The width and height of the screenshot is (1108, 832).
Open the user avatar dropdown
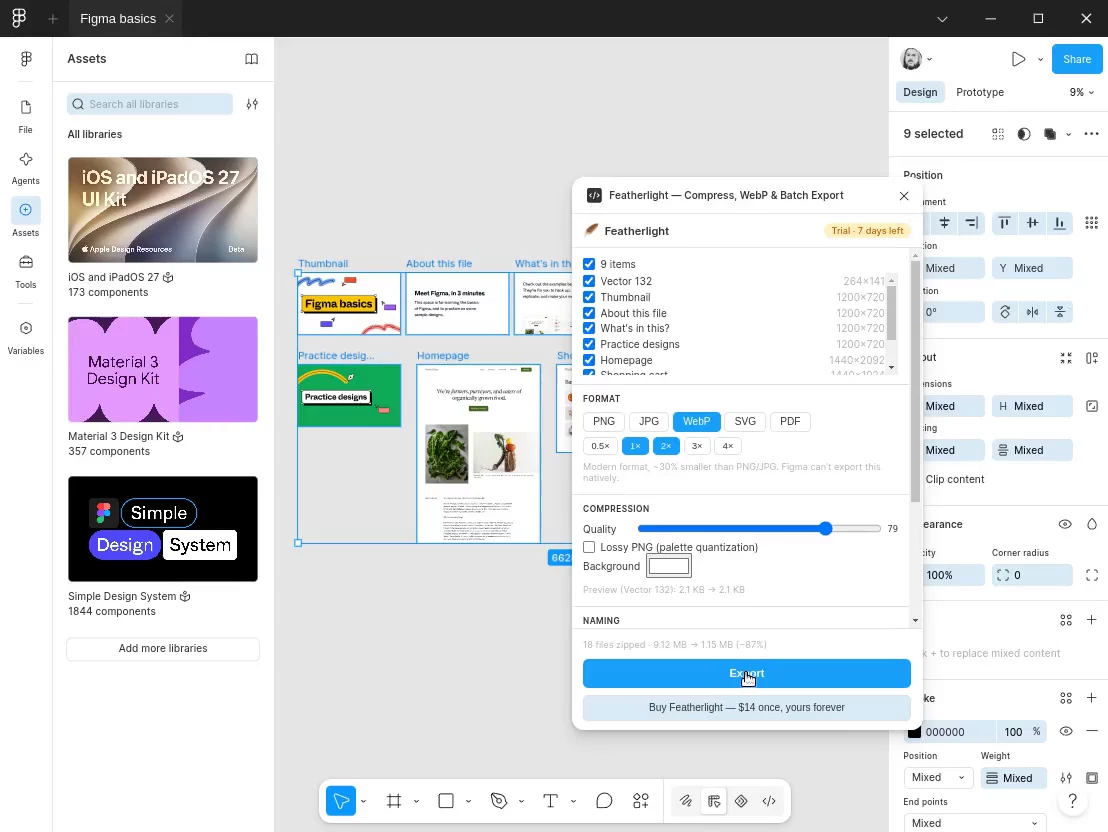point(916,59)
